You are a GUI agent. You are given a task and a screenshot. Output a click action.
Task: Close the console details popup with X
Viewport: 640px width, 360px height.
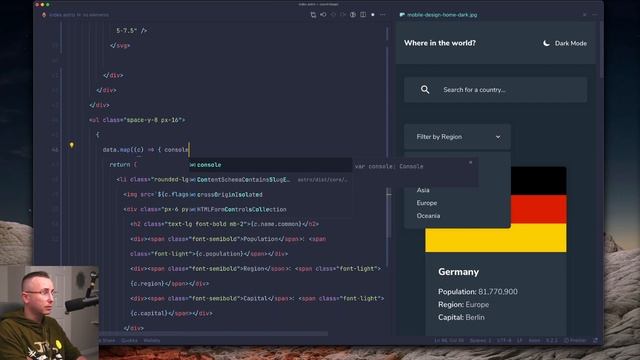(x=470, y=162)
